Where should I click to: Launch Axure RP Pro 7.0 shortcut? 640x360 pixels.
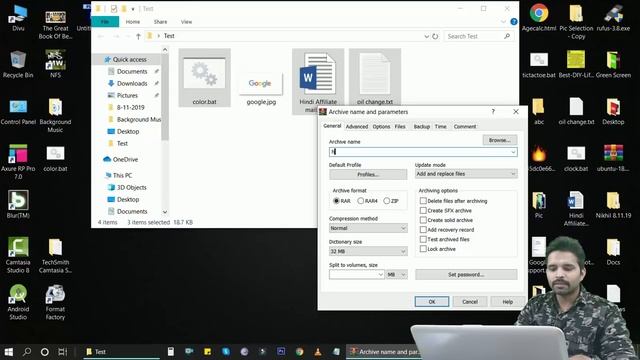click(18, 162)
